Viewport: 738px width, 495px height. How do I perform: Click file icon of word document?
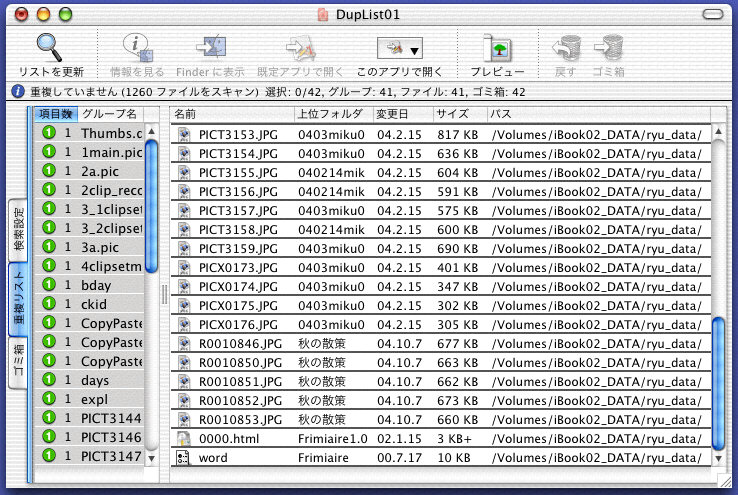183,457
